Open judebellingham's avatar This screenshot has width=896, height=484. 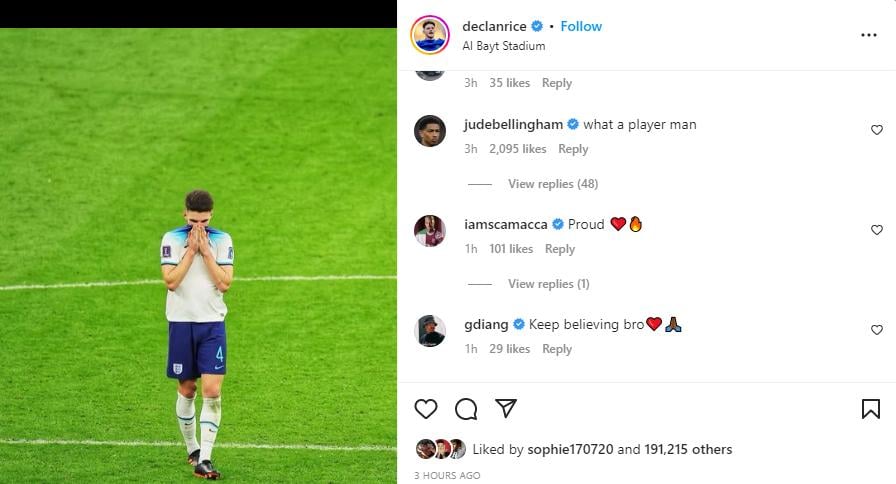pyautogui.click(x=430, y=131)
